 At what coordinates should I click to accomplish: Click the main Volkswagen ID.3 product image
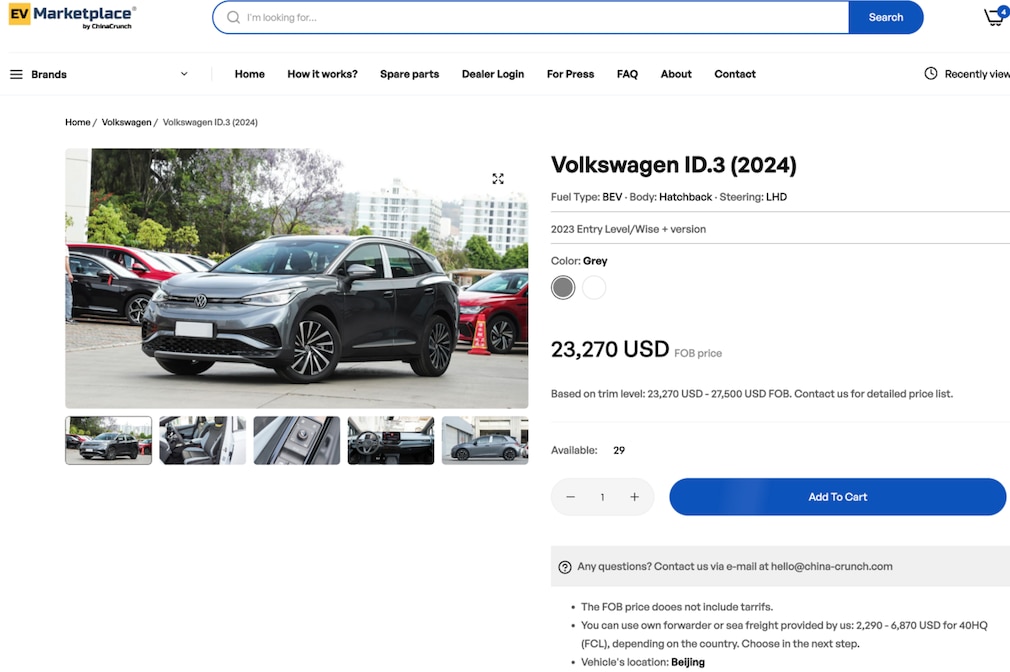[296, 278]
